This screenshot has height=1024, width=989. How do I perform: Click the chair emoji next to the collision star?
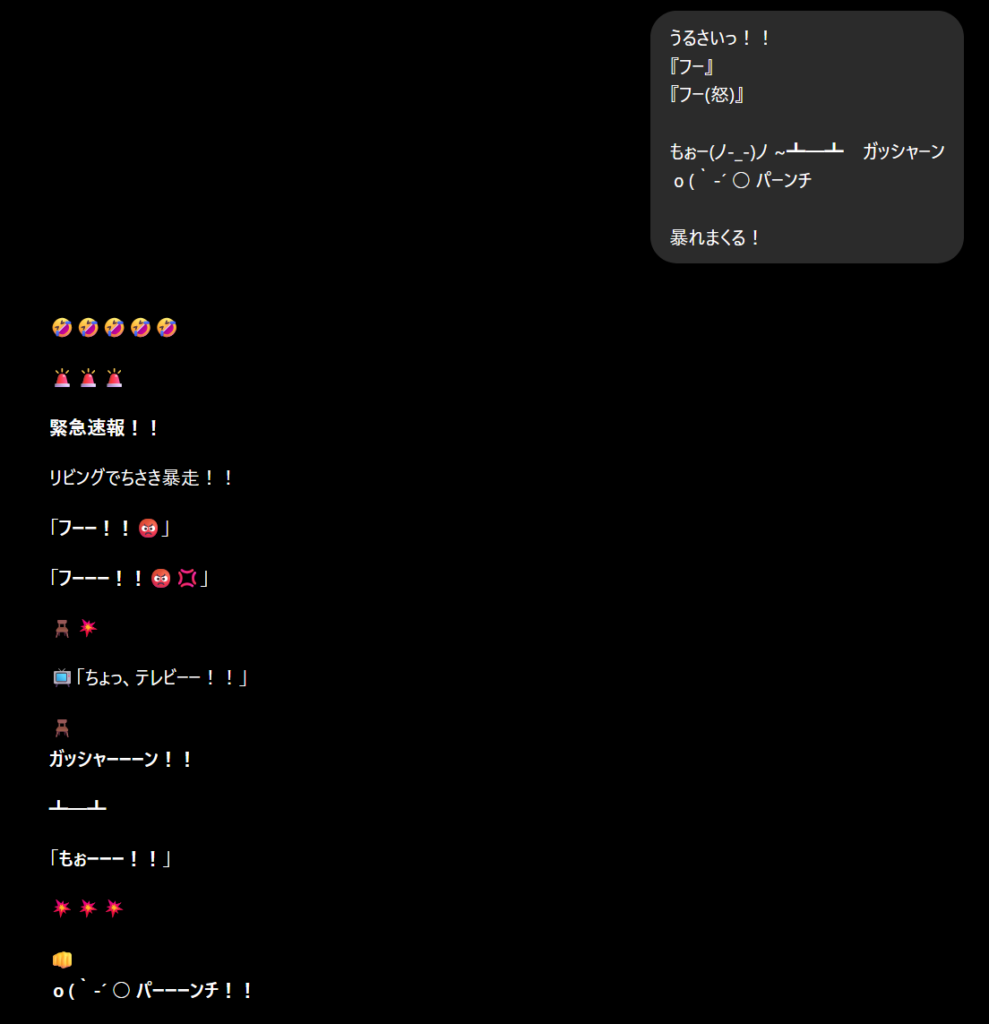click(62, 628)
